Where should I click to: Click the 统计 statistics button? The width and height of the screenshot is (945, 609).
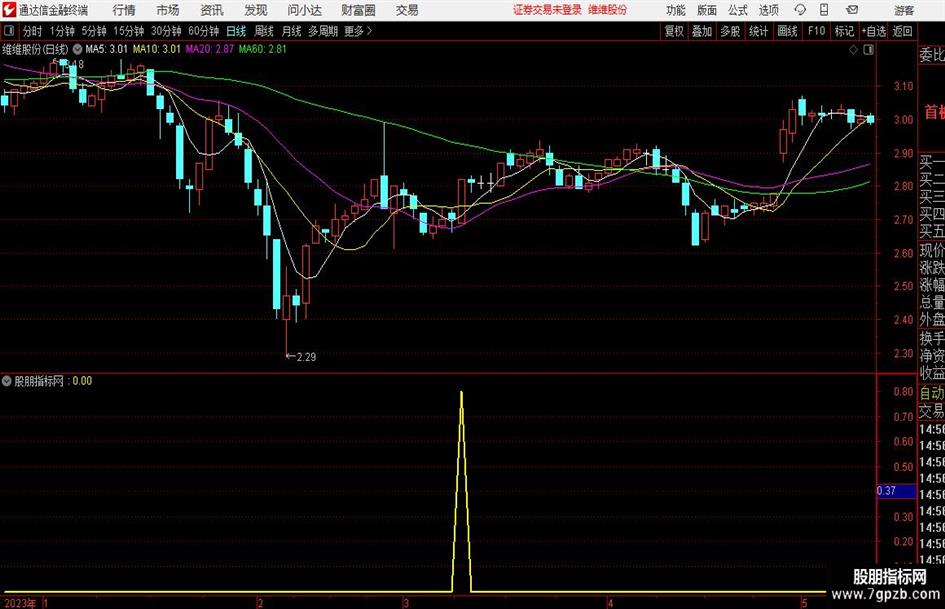(758, 31)
